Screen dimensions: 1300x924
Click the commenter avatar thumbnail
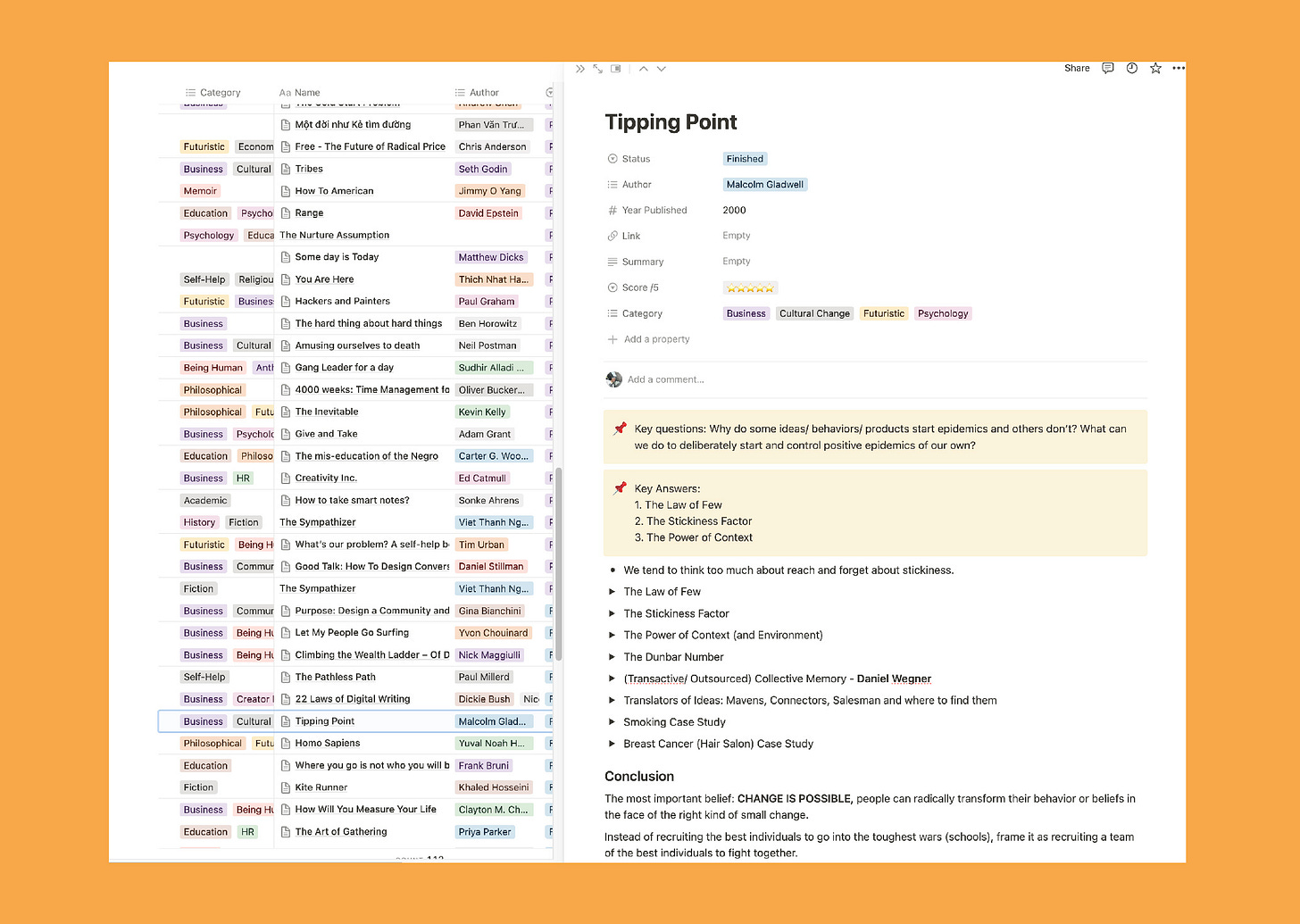[613, 379]
